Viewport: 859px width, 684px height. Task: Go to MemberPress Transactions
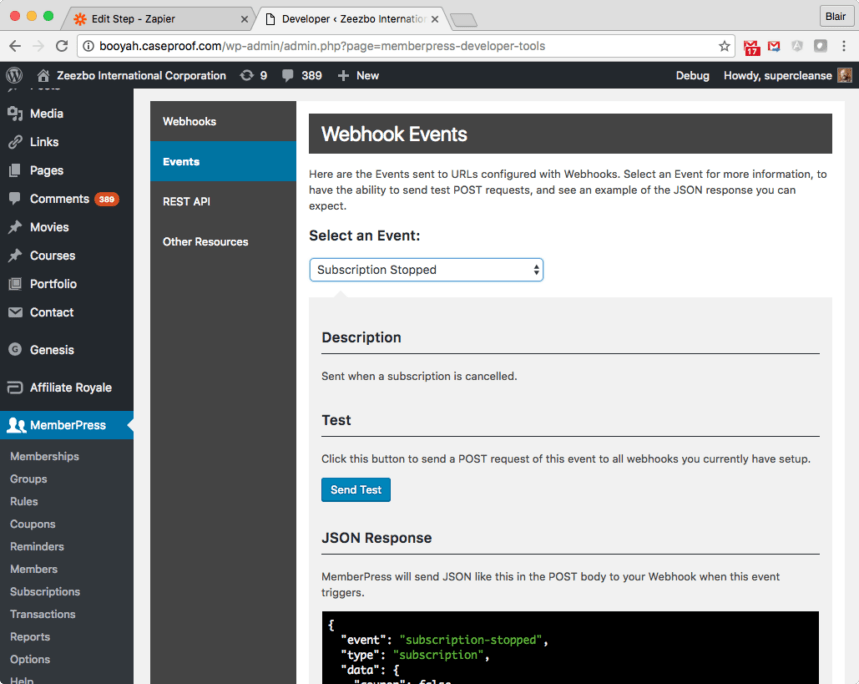pos(43,614)
